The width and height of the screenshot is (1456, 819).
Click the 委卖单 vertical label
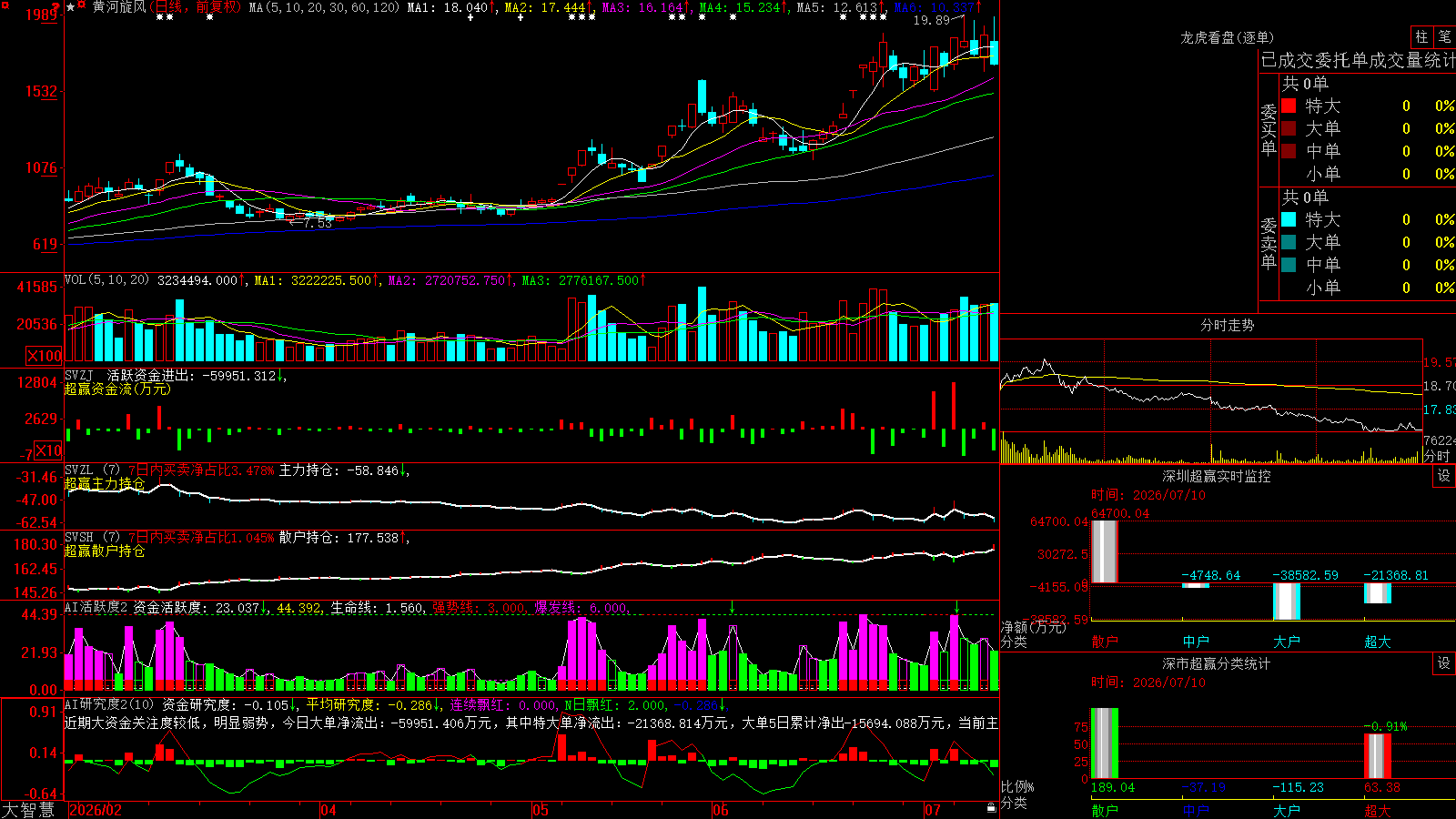pyautogui.click(x=1269, y=243)
